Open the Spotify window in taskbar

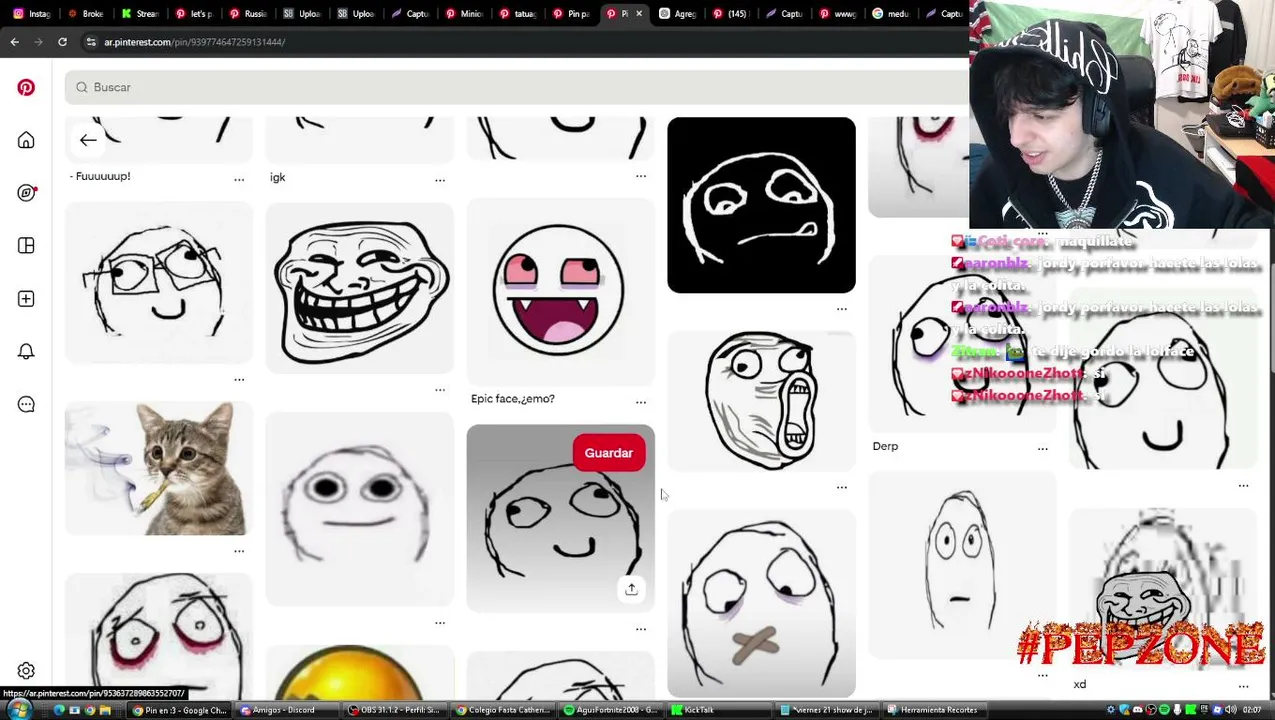pos(610,710)
